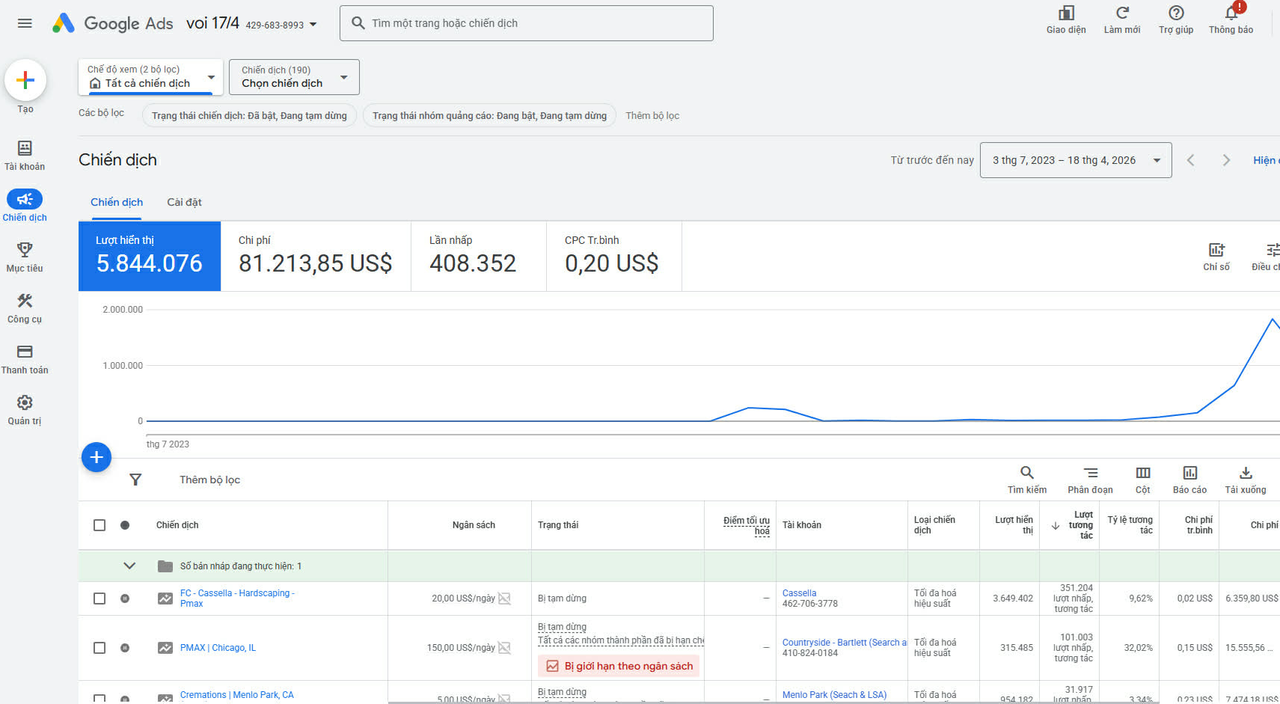Click the Ngân sách column header
The image size is (1280, 704).
(474, 525)
